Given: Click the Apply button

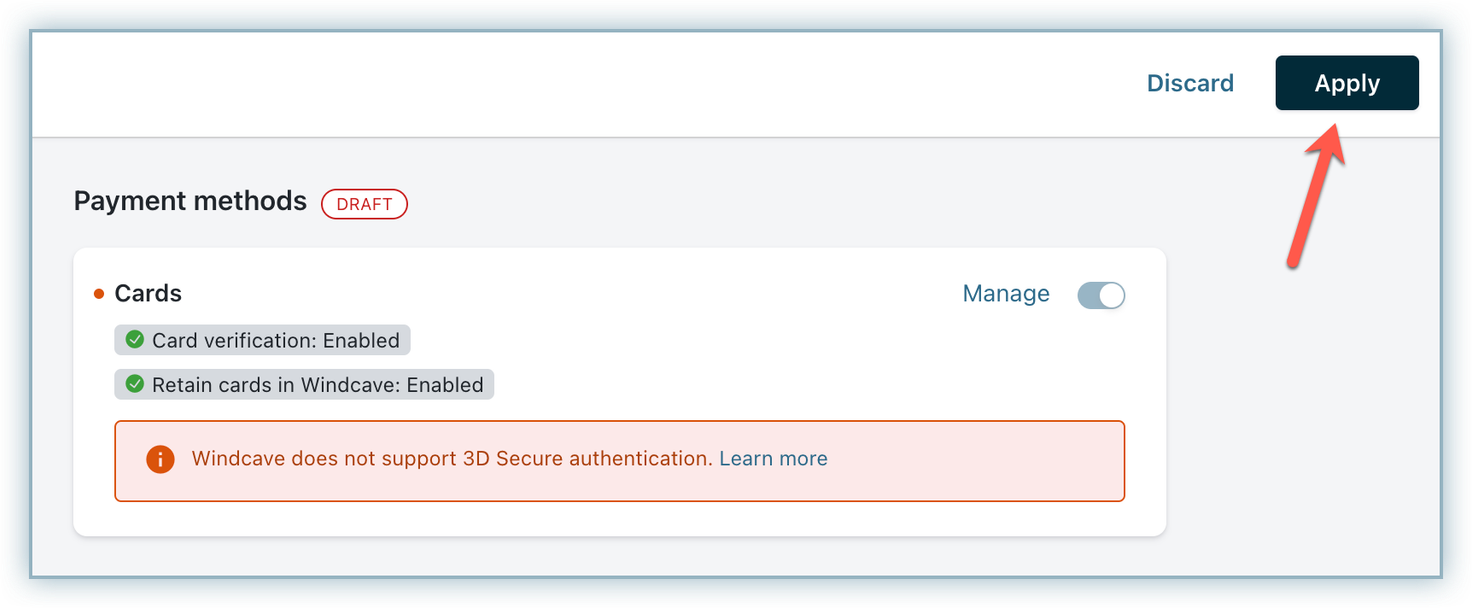Looking at the screenshot, I should [1346, 83].
